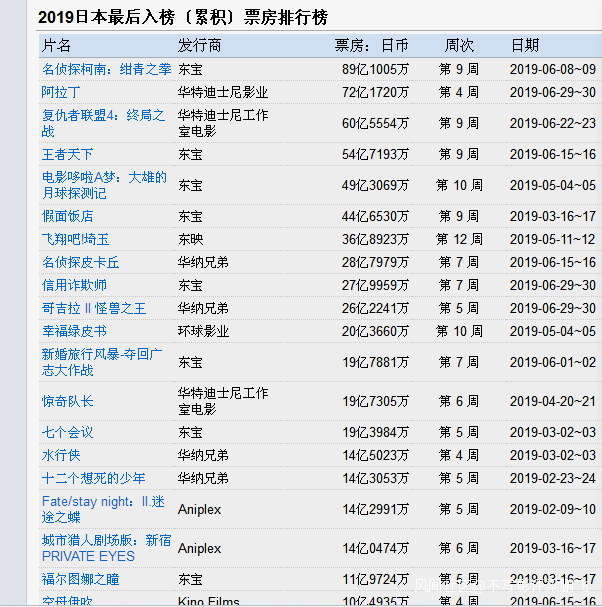Click the page title 2019日本最后入榜（累积）票房排行榜
This screenshot has width=602, height=607.
click(183, 17)
